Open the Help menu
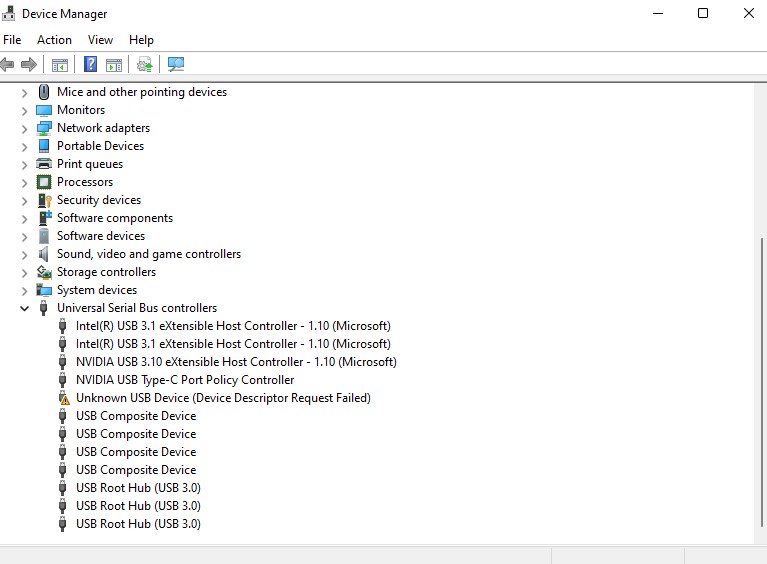 (141, 40)
